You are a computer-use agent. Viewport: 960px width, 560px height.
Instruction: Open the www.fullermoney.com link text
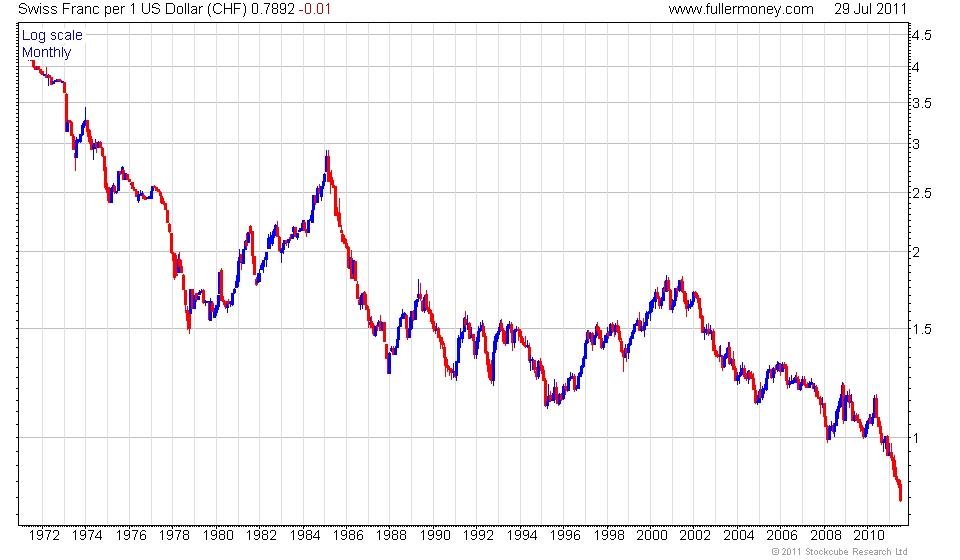click(x=741, y=9)
